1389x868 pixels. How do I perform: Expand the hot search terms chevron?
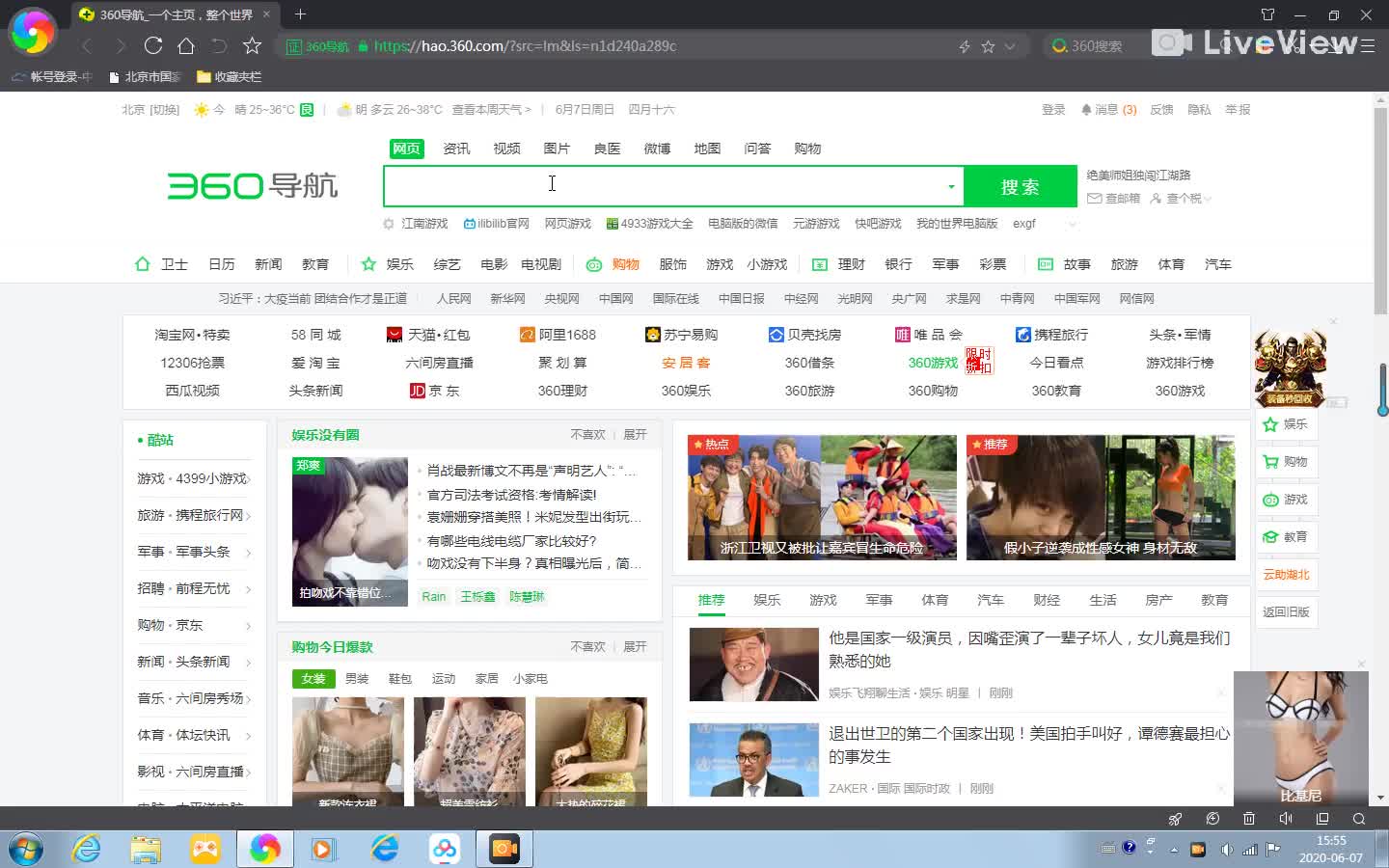click(x=1072, y=224)
